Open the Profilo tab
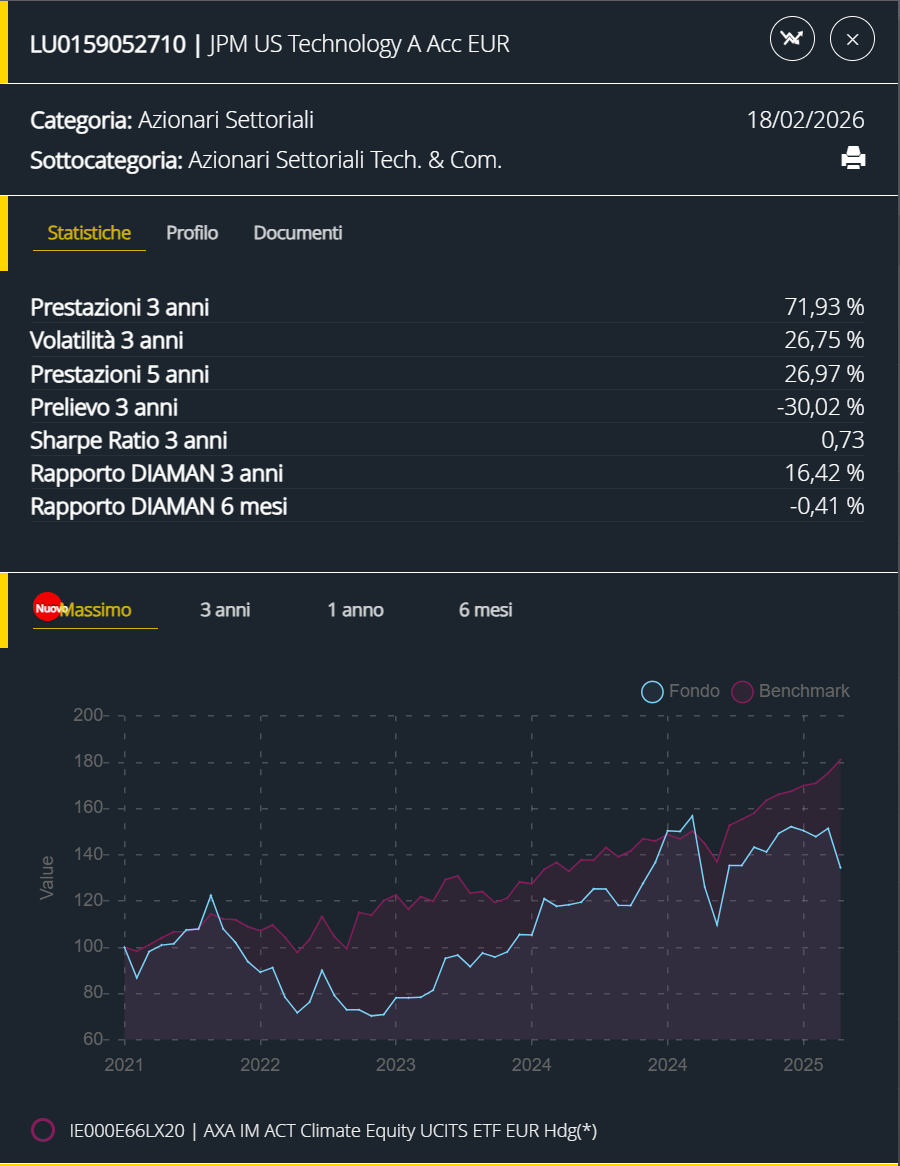This screenshot has width=900, height=1166. pyautogui.click(x=192, y=233)
